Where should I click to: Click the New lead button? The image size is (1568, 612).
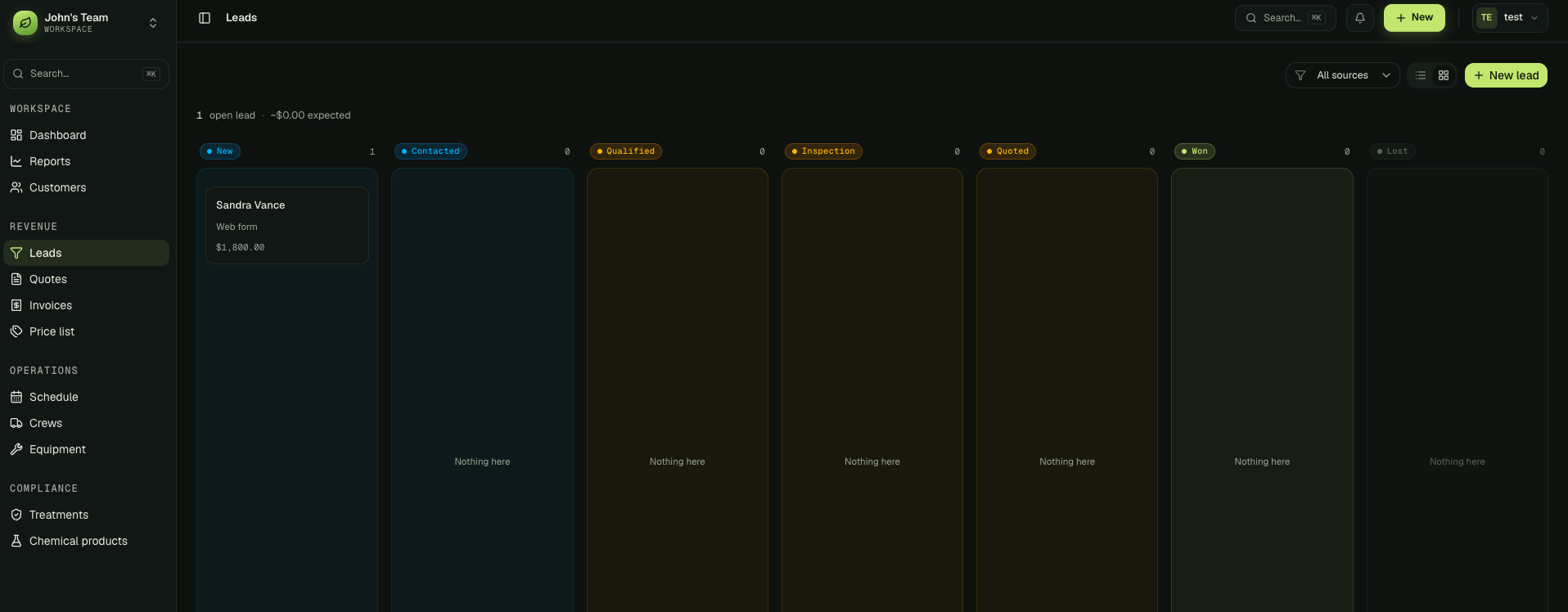[1506, 75]
